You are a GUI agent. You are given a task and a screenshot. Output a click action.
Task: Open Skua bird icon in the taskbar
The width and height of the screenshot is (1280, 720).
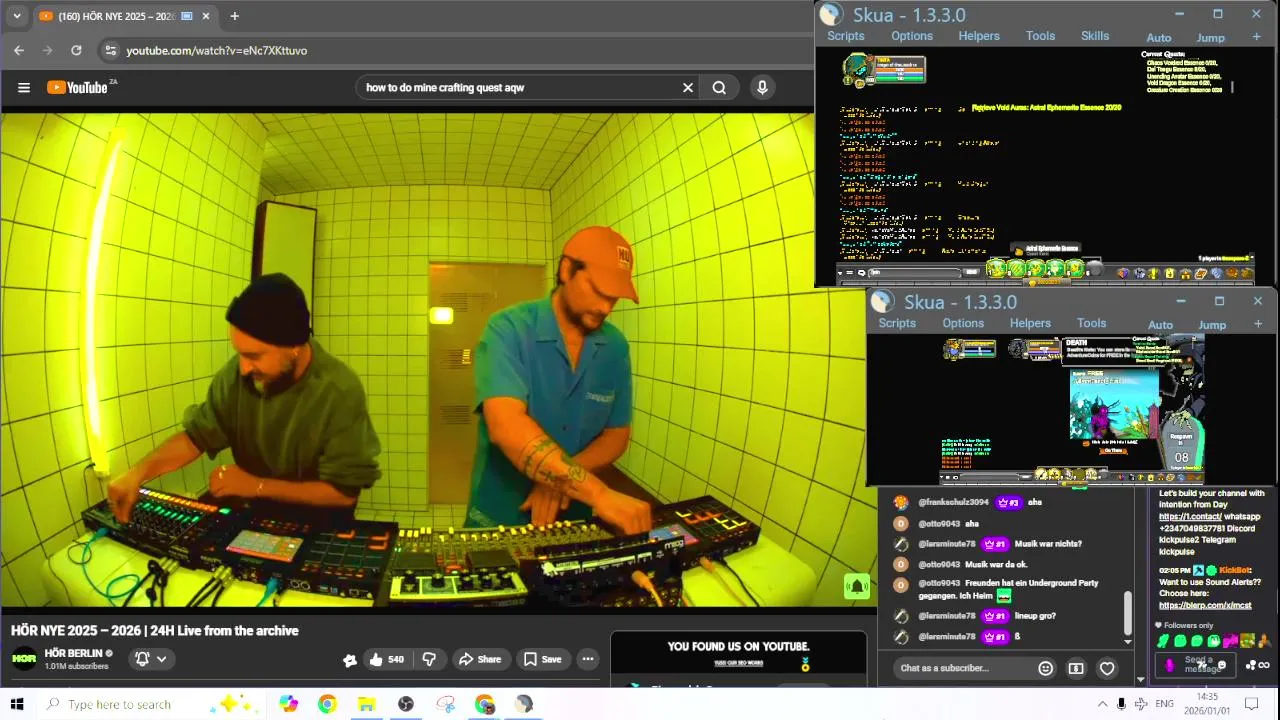(x=524, y=704)
